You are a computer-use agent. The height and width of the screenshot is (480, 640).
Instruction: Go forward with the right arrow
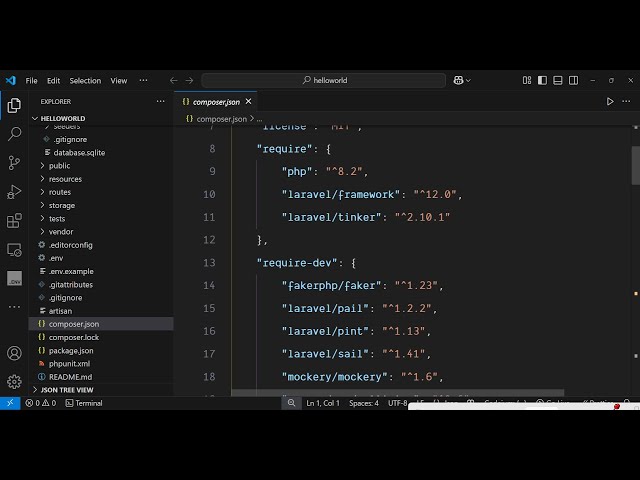tap(189, 80)
